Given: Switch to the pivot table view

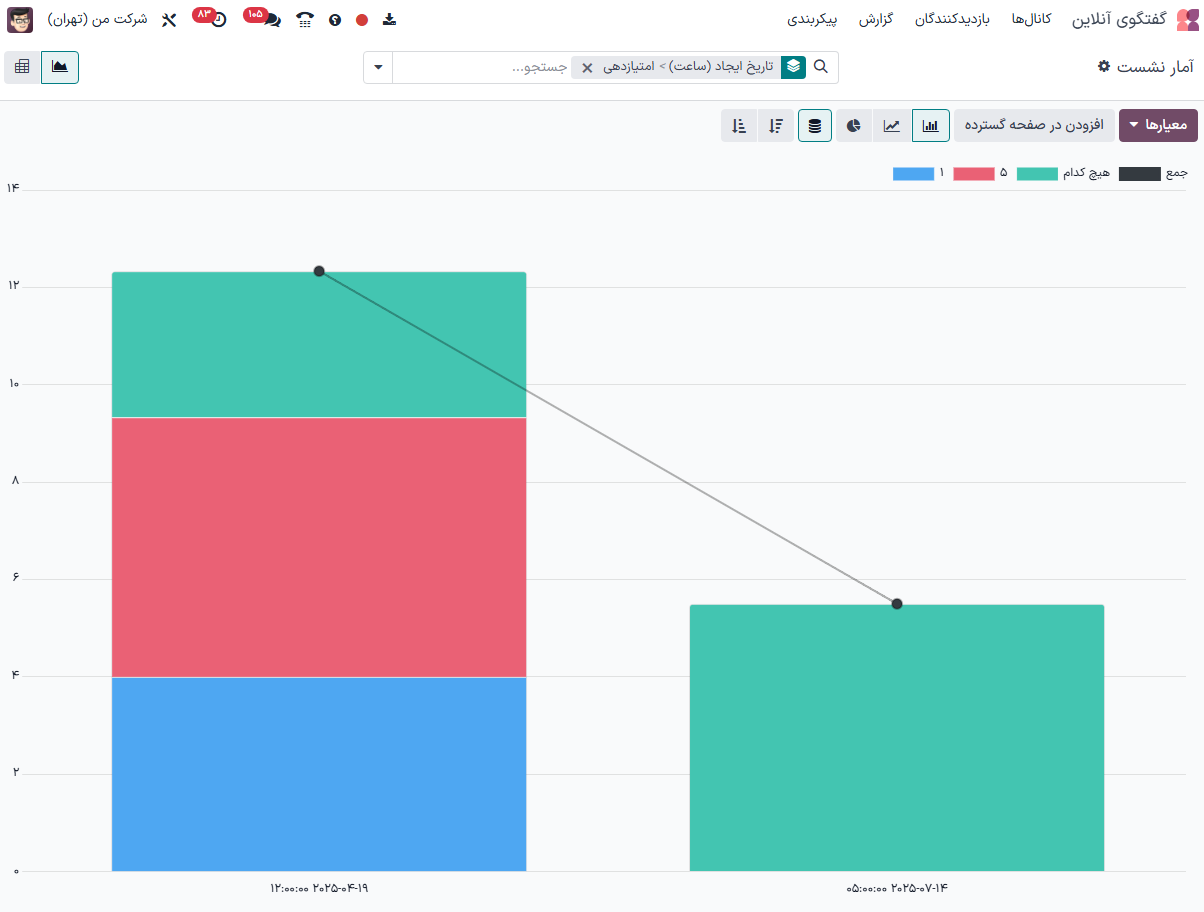Looking at the screenshot, I should coord(22,67).
